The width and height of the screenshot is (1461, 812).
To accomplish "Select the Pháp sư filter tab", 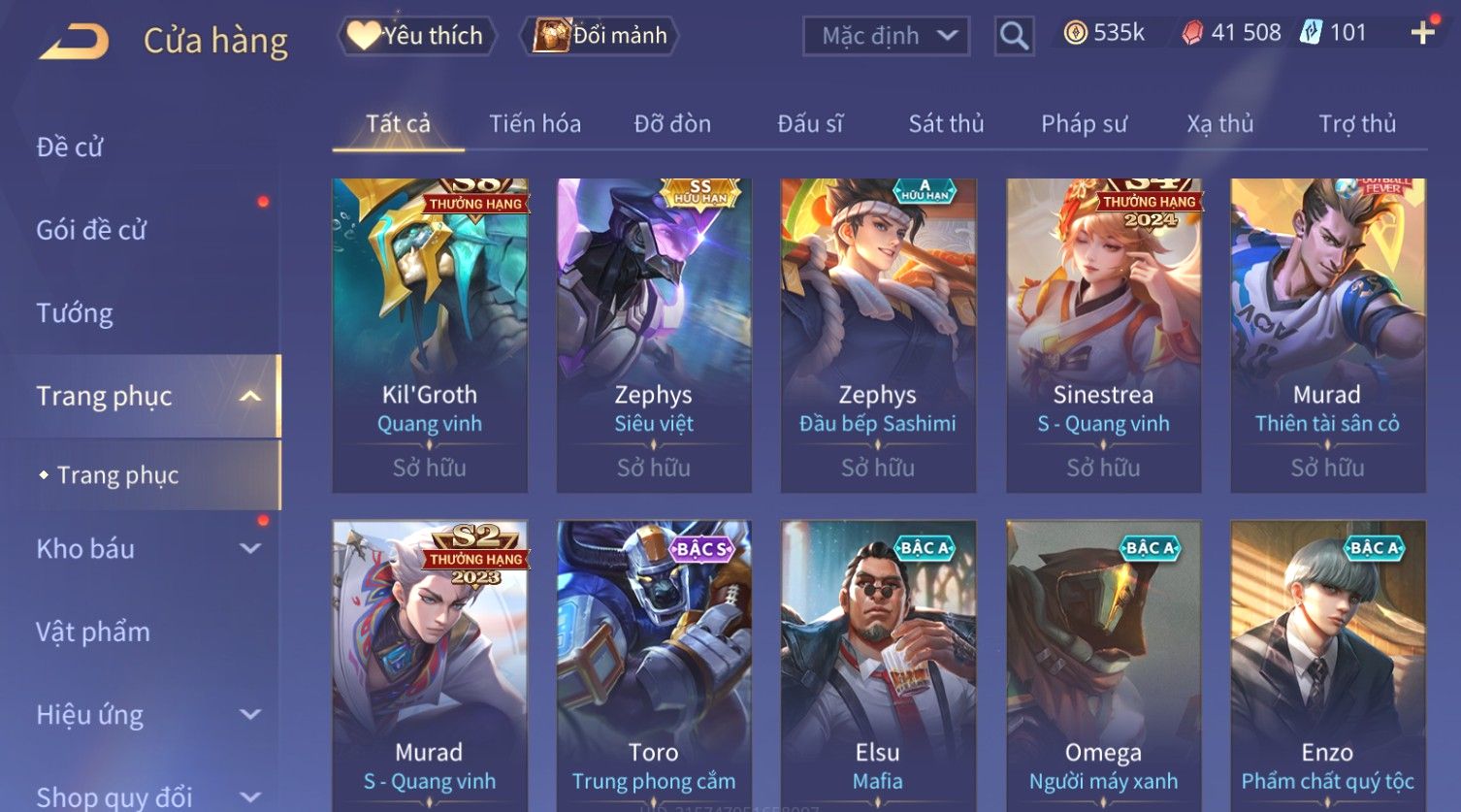I will (x=1084, y=124).
